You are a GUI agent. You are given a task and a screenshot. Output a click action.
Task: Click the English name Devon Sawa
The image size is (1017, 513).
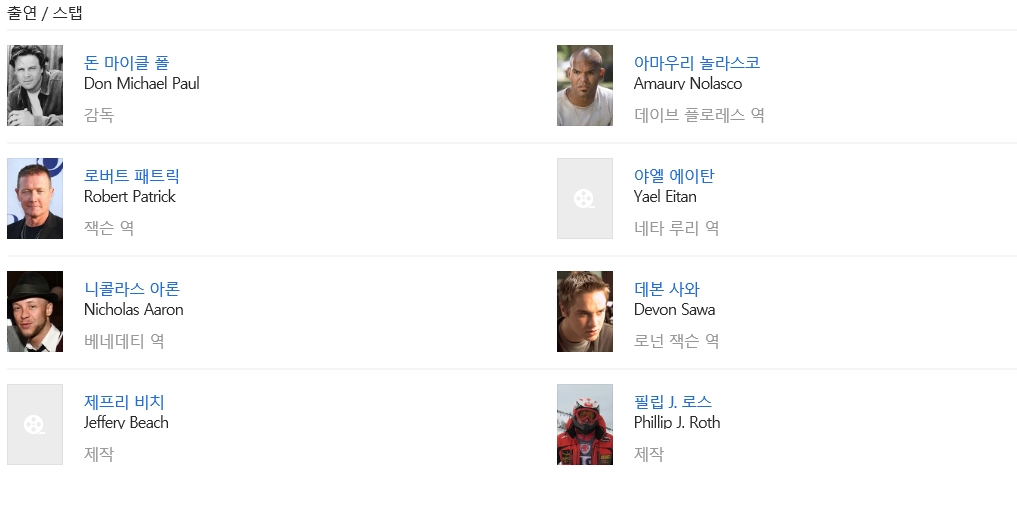point(674,310)
